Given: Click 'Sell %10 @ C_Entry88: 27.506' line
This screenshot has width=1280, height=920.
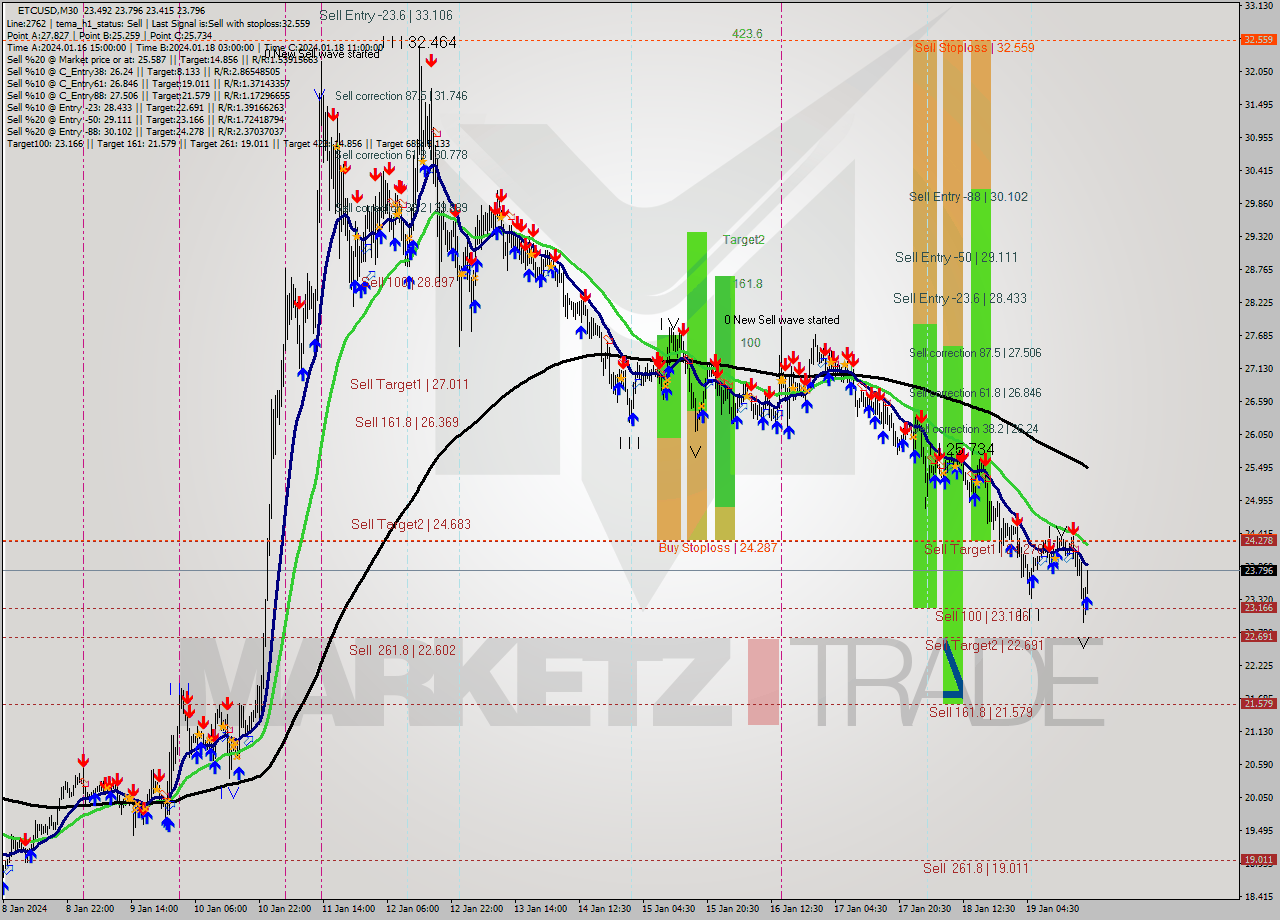Looking at the screenshot, I should (x=146, y=95).
